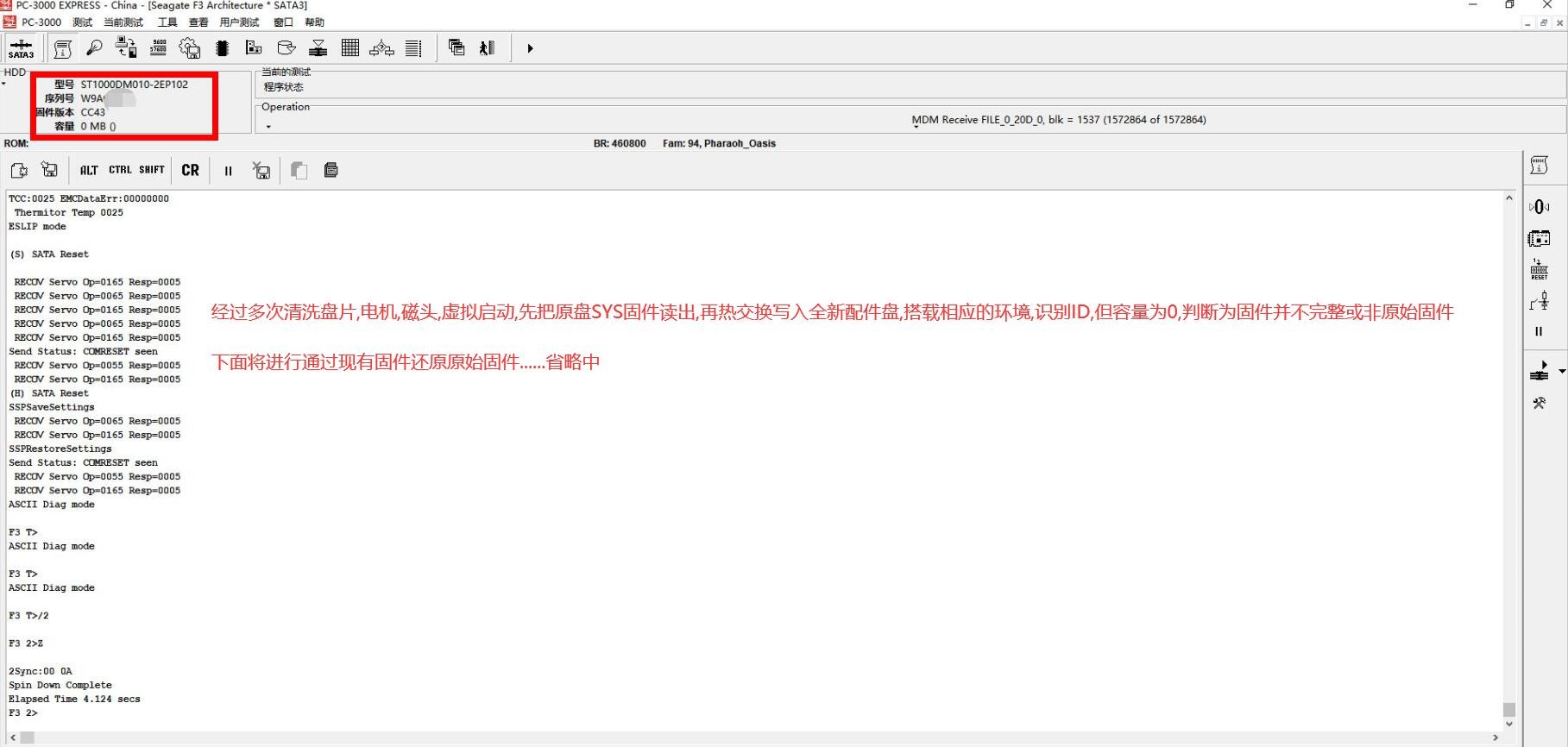Click the exit running-man icon
1568x747 pixels.
point(488,48)
